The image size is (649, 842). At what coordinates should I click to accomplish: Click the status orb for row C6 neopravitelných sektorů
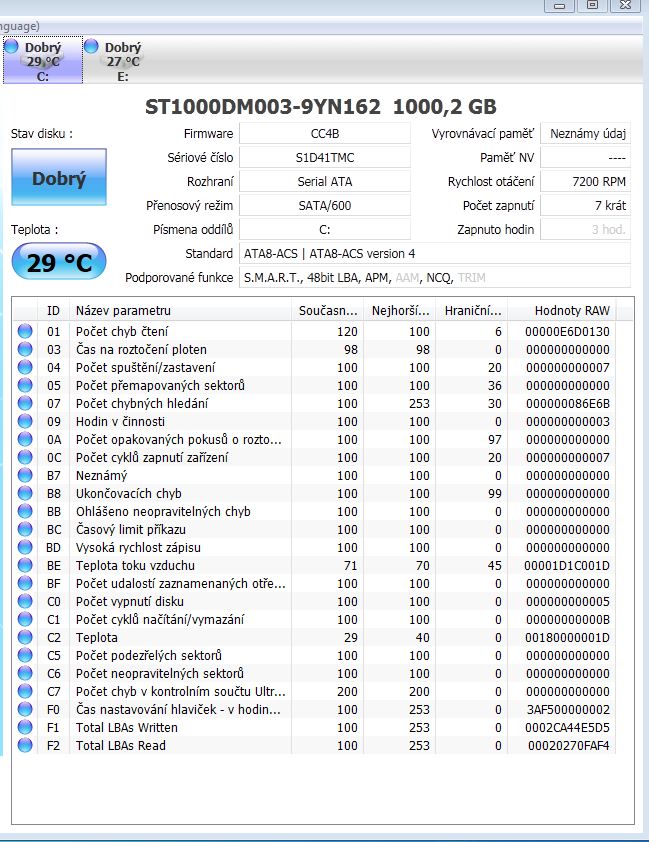coord(25,673)
